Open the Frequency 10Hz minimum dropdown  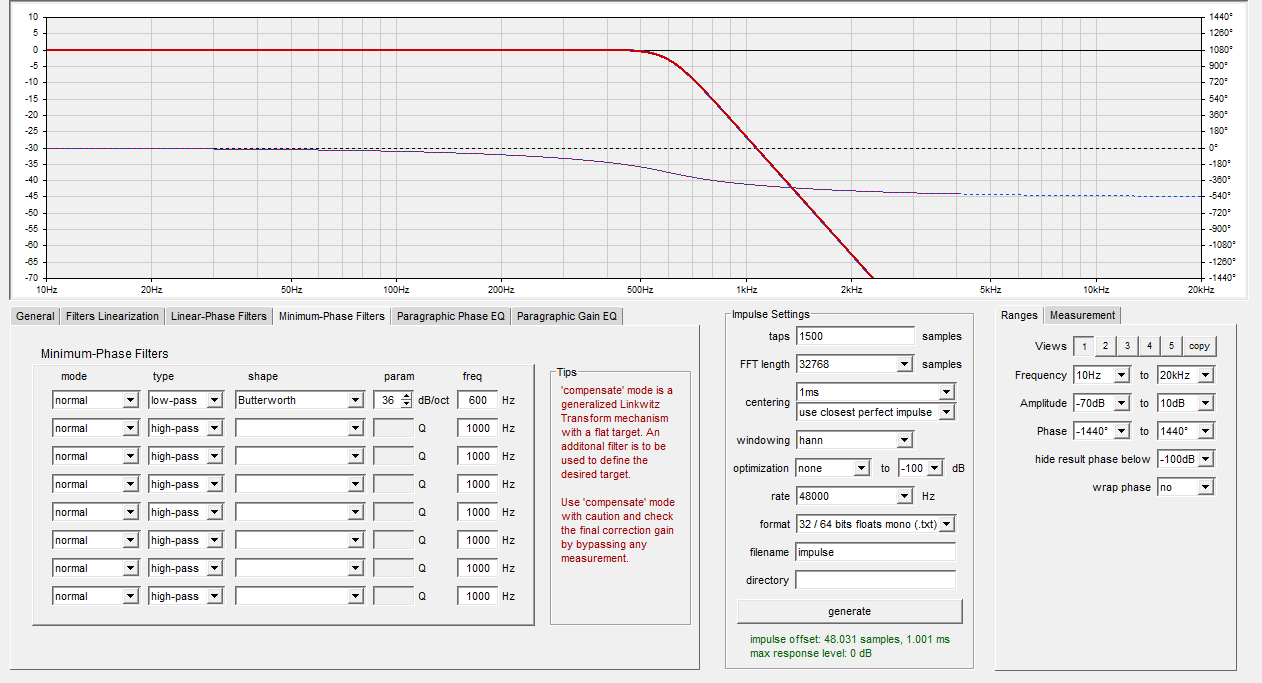1101,375
